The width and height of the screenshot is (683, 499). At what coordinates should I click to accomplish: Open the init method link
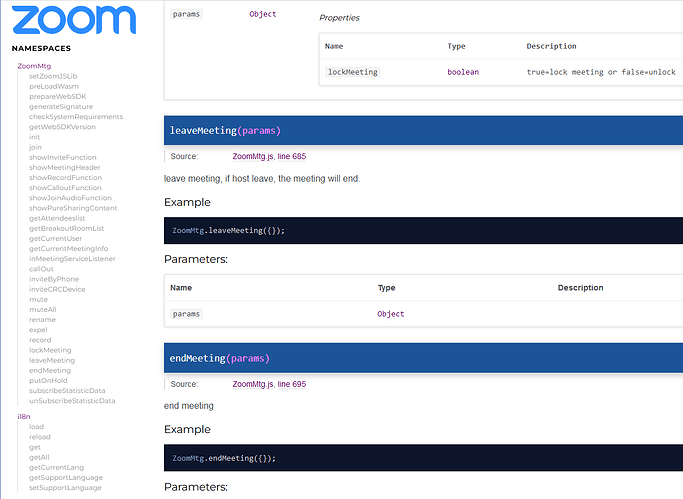(x=34, y=137)
